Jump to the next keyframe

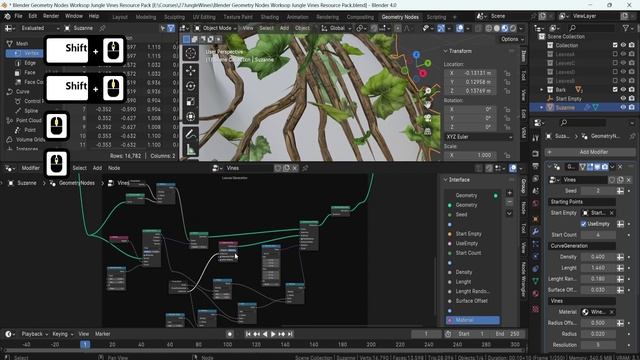click(x=282, y=334)
